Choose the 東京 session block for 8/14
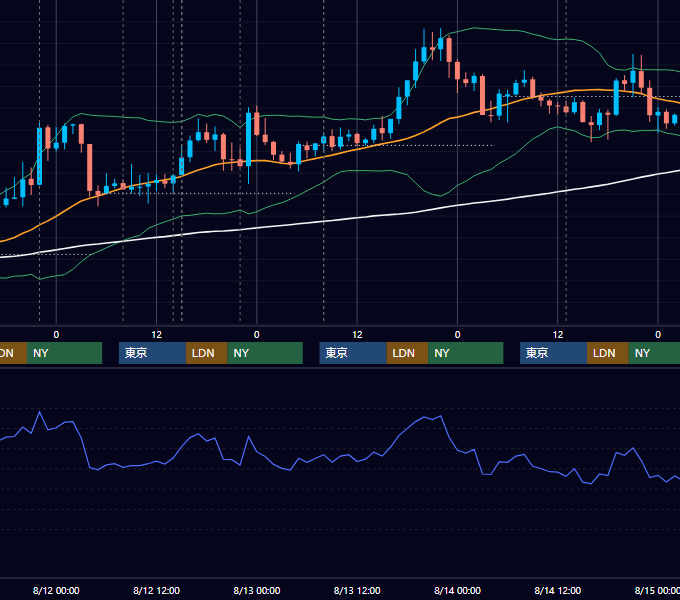Image resolution: width=680 pixels, height=600 pixels. pyautogui.click(x=554, y=353)
